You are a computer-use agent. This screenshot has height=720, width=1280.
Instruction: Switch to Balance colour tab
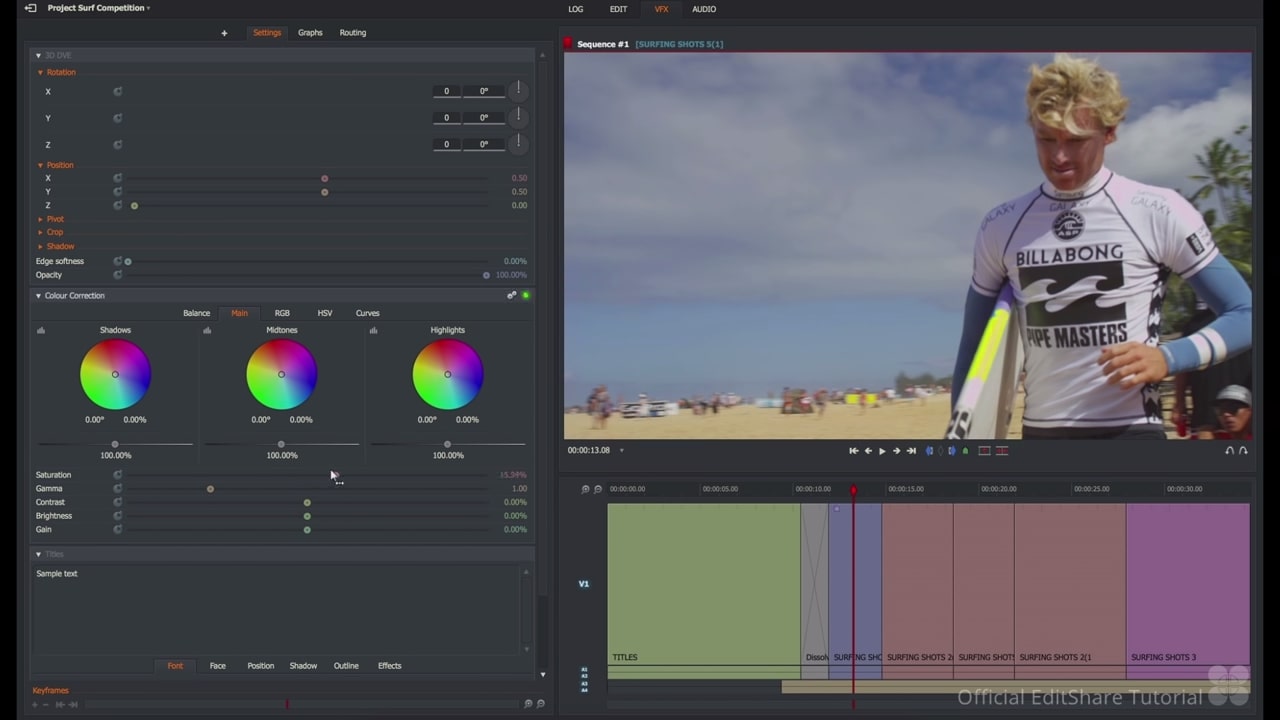point(196,313)
